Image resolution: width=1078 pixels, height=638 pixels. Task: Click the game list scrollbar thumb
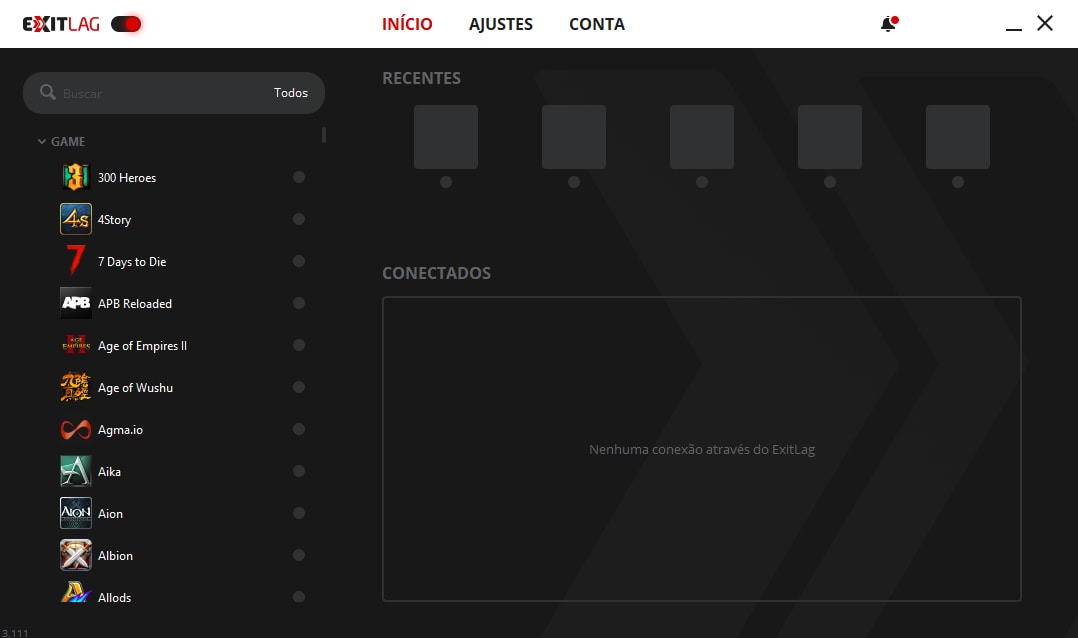pyautogui.click(x=324, y=135)
